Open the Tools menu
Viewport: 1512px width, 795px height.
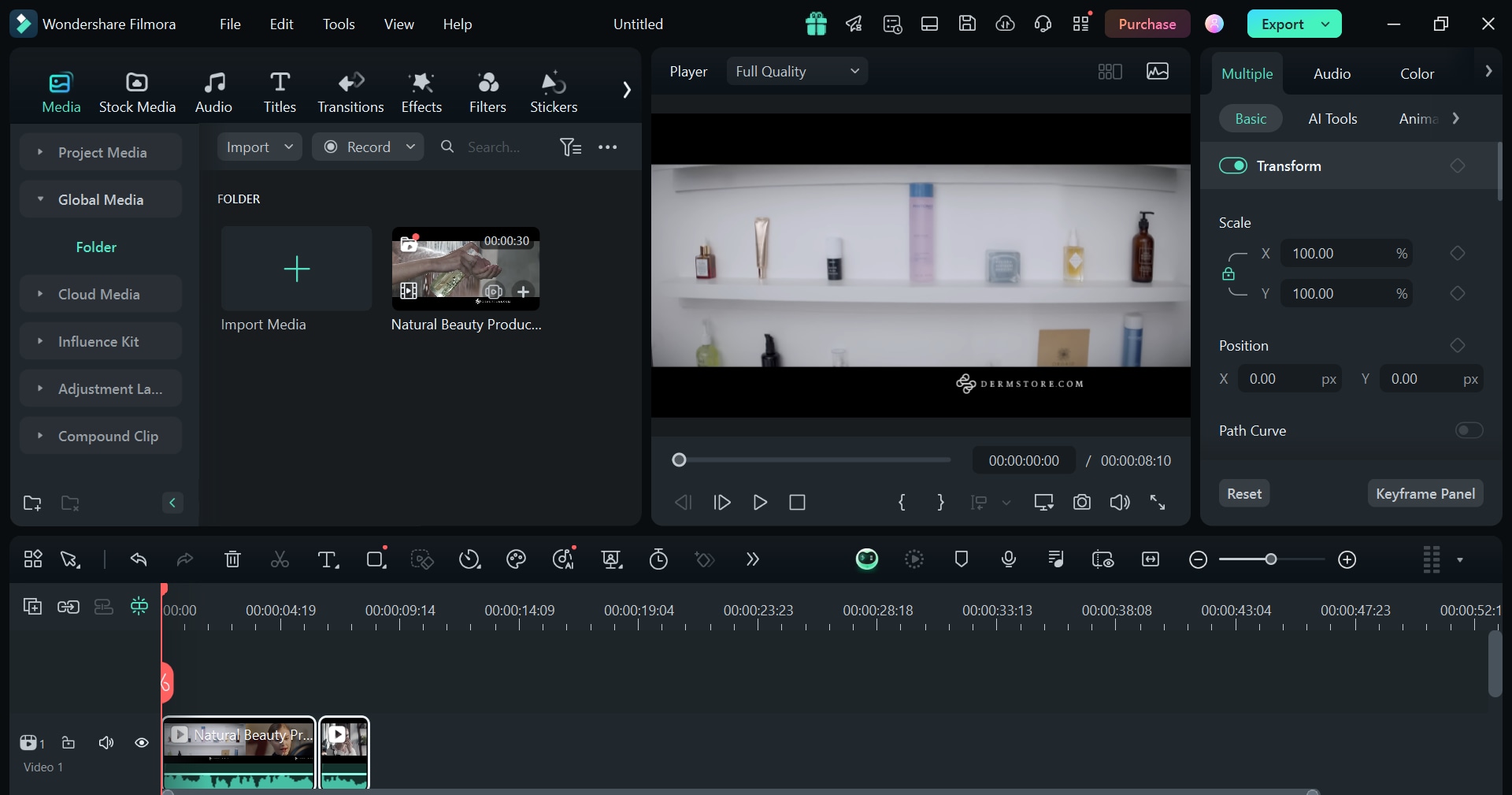coord(339,24)
